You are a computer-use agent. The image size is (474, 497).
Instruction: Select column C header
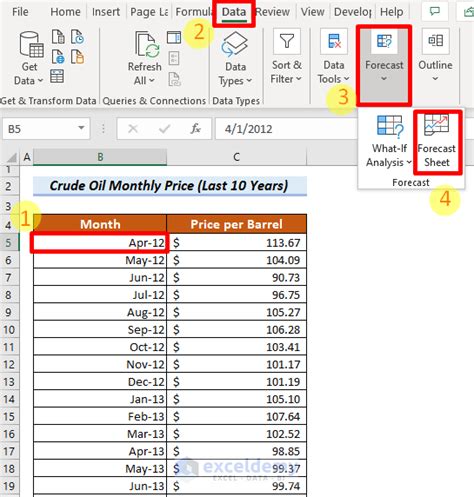pyautogui.click(x=236, y=157)
